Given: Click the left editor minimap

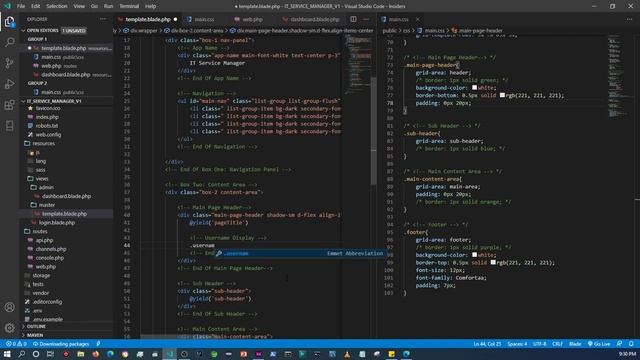Looking at the screenshot, I should click(358, 65).
